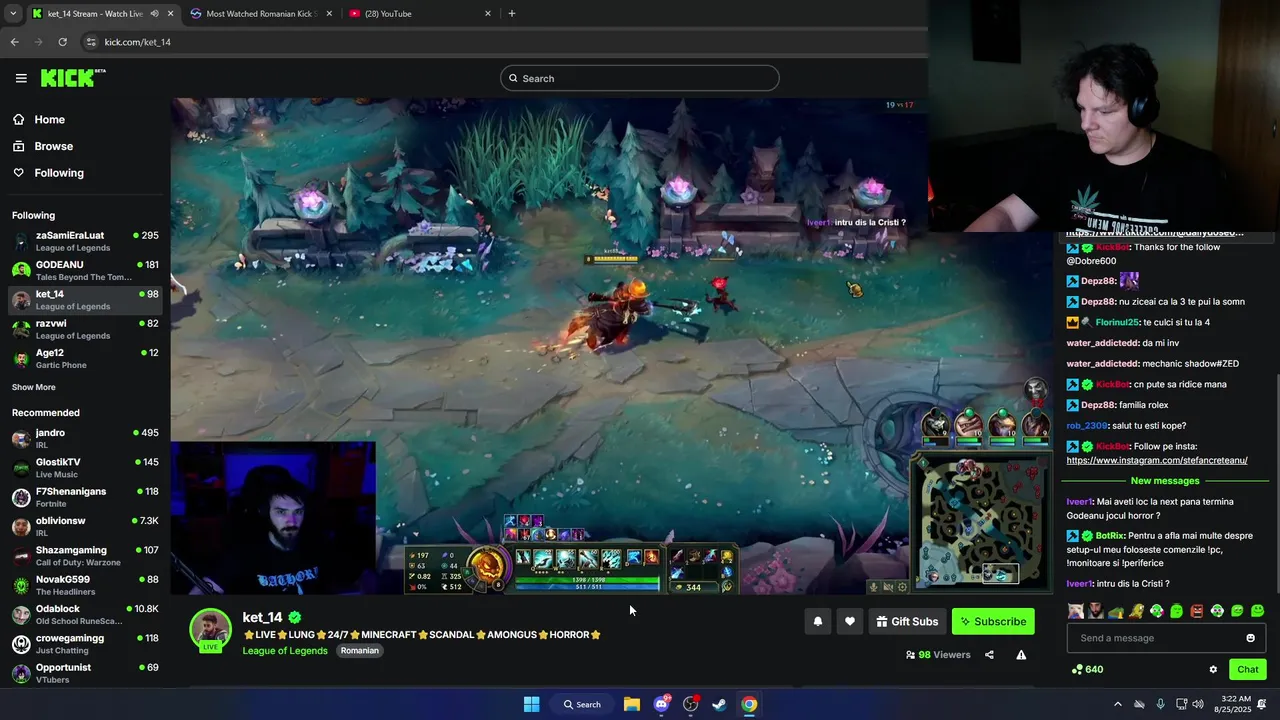Click username Depz88 saying familia rolex

click(1097, 405)
